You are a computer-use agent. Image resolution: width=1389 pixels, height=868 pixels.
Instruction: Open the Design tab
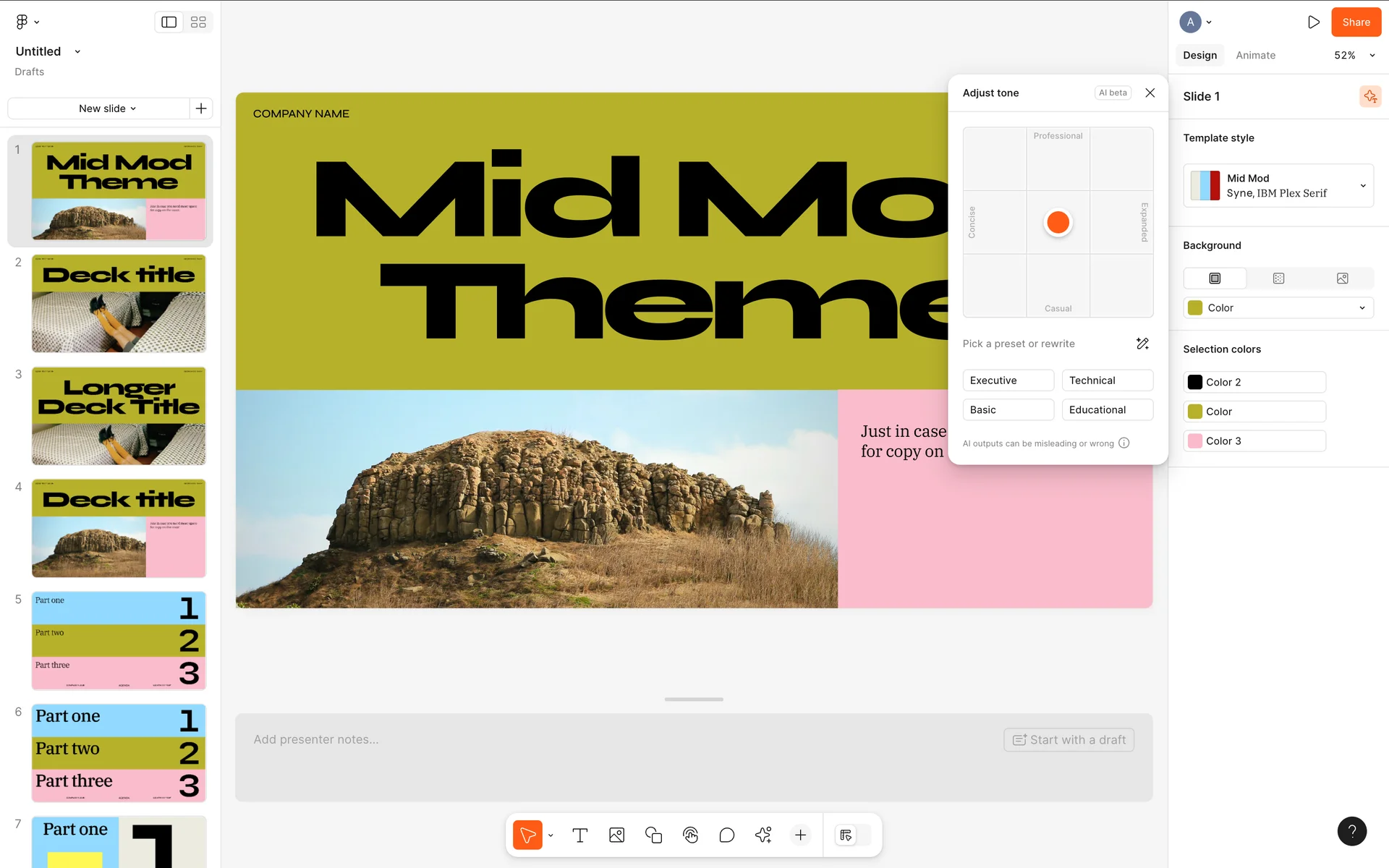pyautogui.click(x=1199, y=56)
